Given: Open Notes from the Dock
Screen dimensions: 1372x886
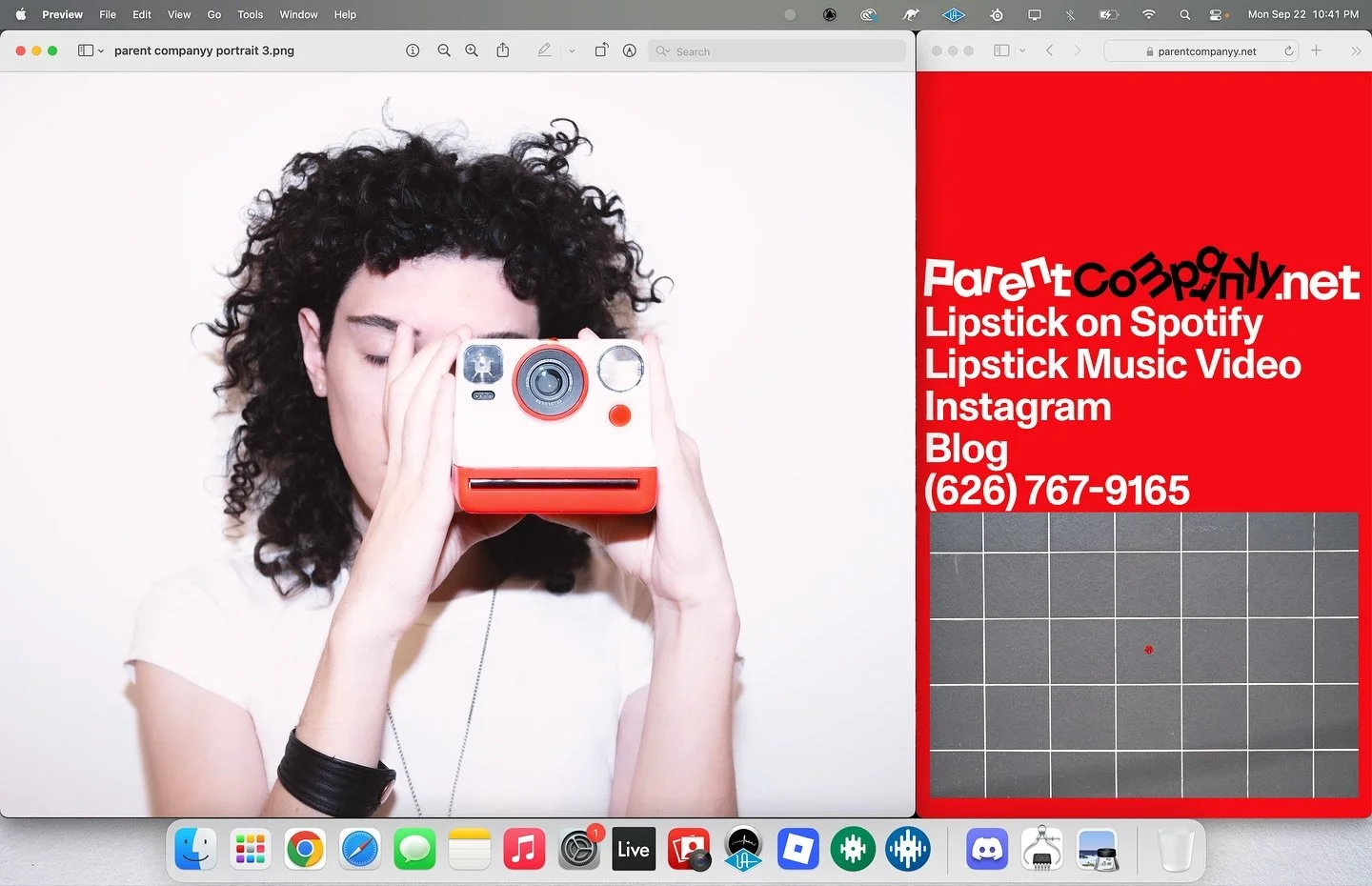Looking at the screenshot, I should [x=470, y=849].
